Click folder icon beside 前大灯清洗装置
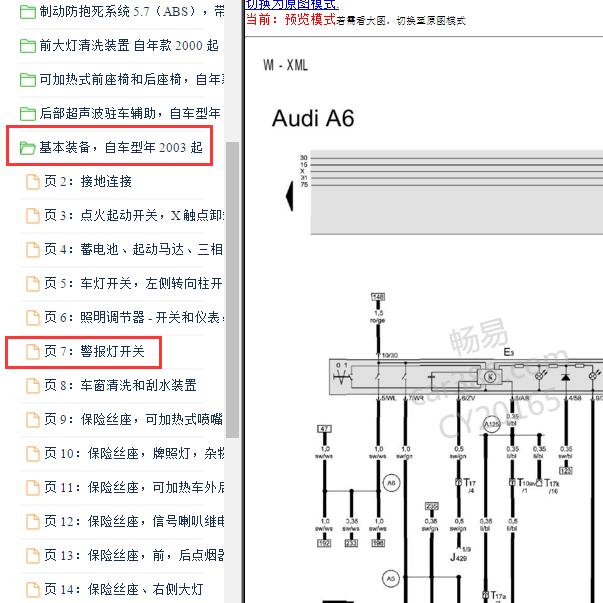 point(28,46)
